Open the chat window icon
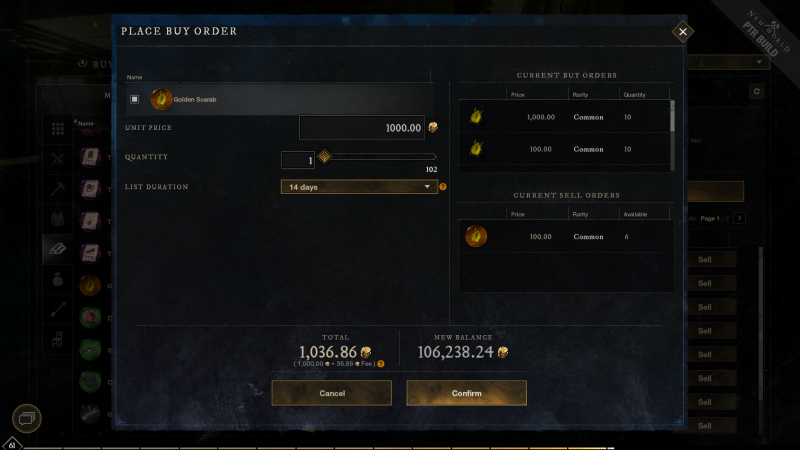 (27, 418)
